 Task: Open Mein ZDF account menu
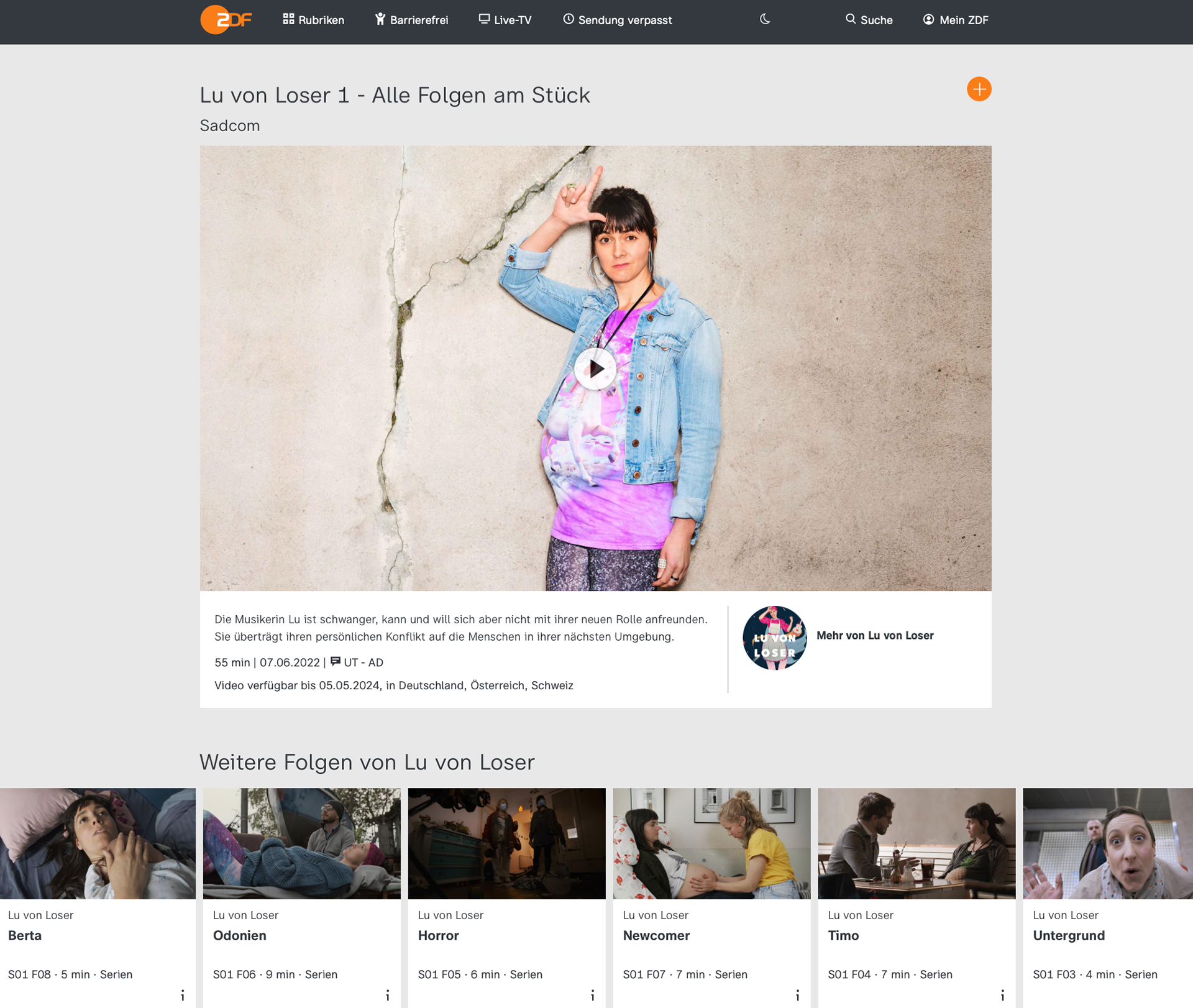[x=956, y=20]
